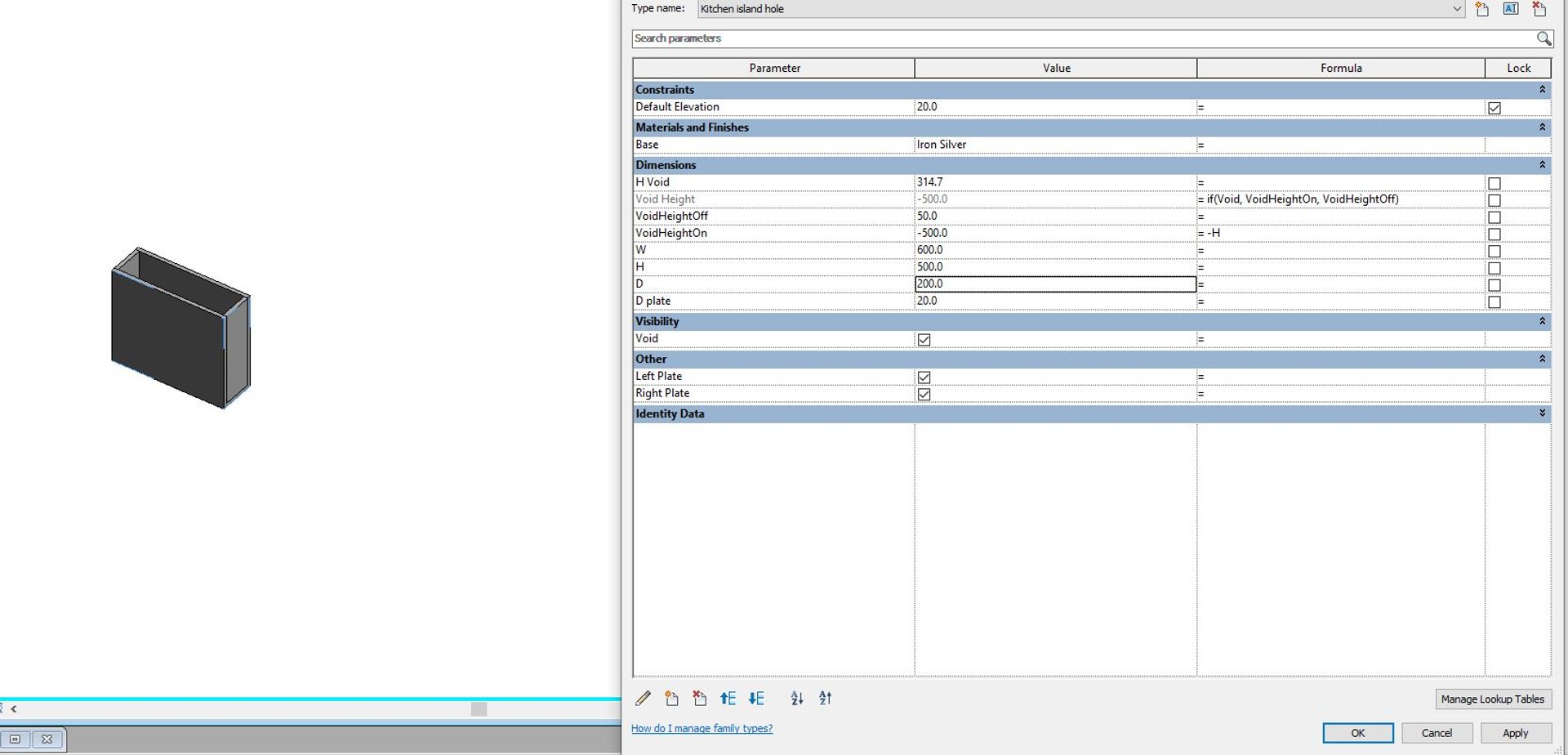Image resolution: width=1568 pixels, height=755 pixels.
Task: Uncheck the Left Plate checkbox
Action: pos(924,377)
